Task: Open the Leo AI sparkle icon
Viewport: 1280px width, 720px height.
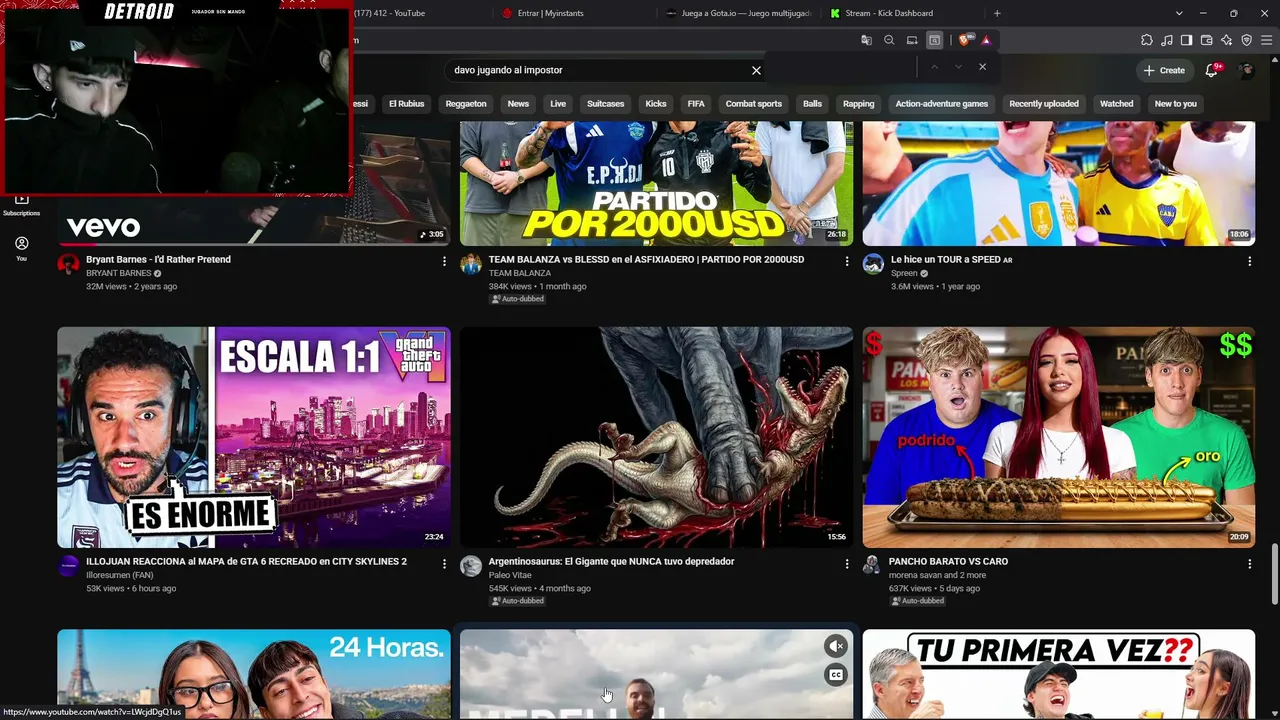Action: [x=1227, y=40]
